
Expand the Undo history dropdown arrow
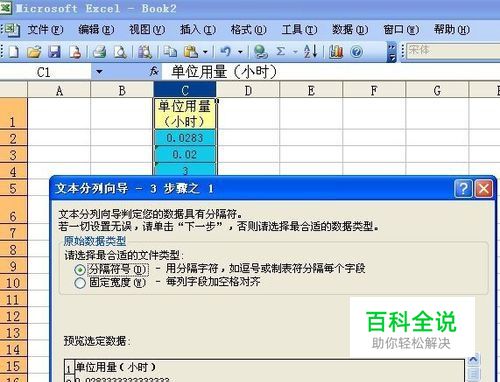(240, 52)
